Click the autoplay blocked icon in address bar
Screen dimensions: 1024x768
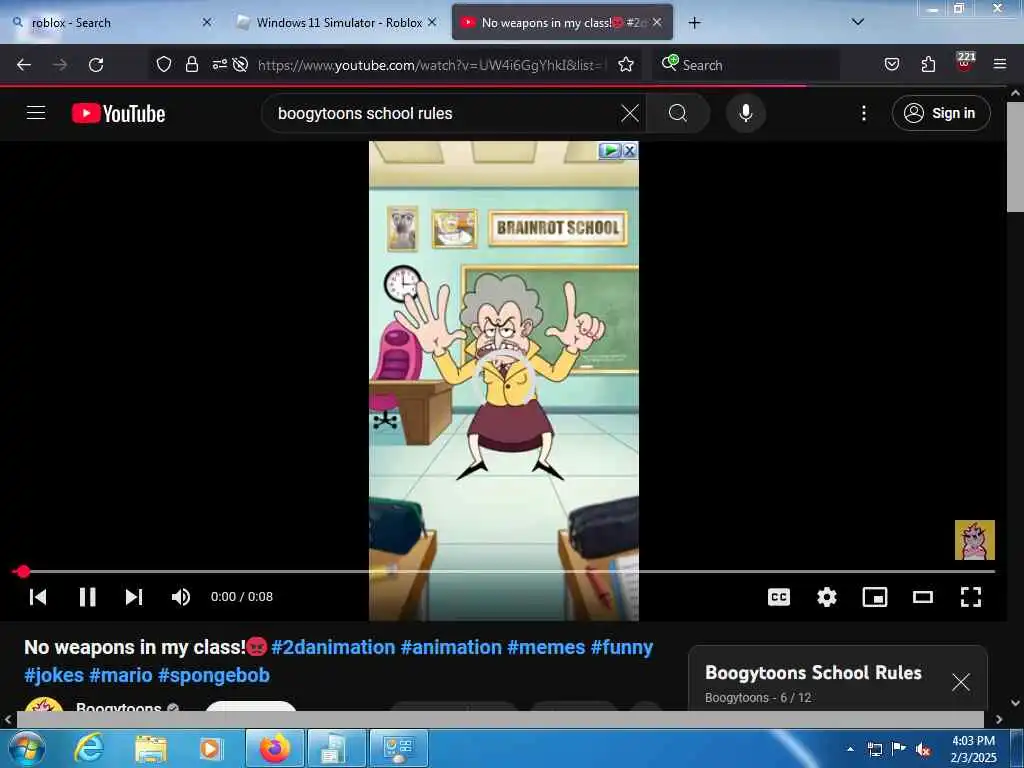pyautogui.click(x=240, y=64)
